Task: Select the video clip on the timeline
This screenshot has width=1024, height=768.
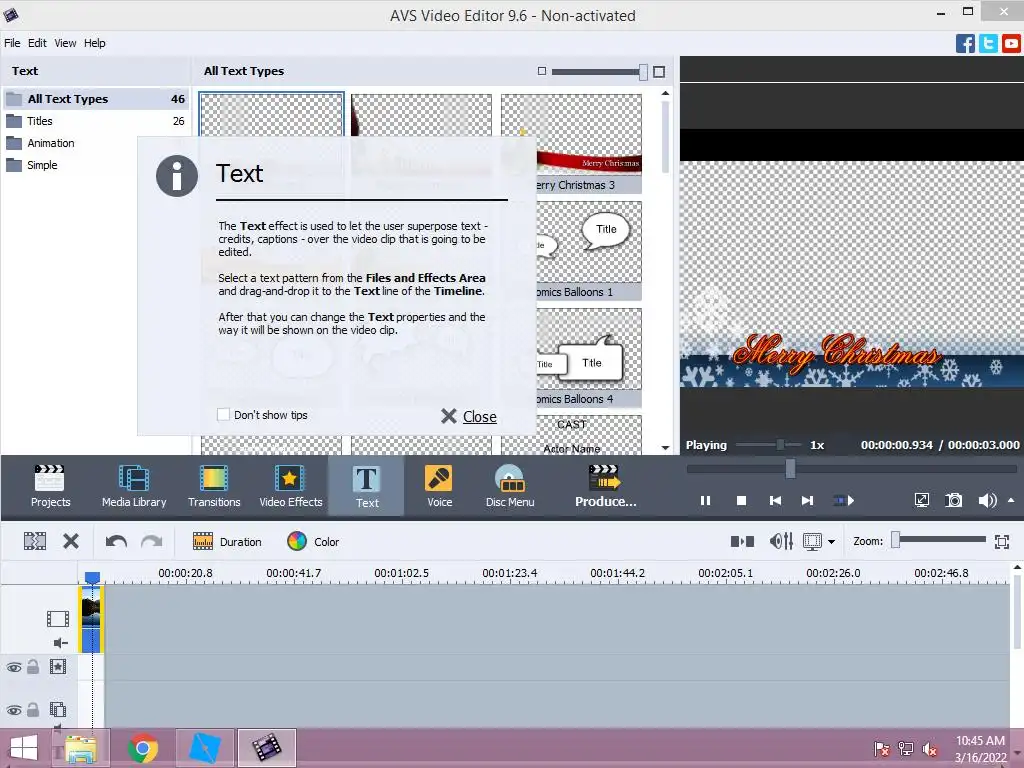Action: (x=91, y=620)
